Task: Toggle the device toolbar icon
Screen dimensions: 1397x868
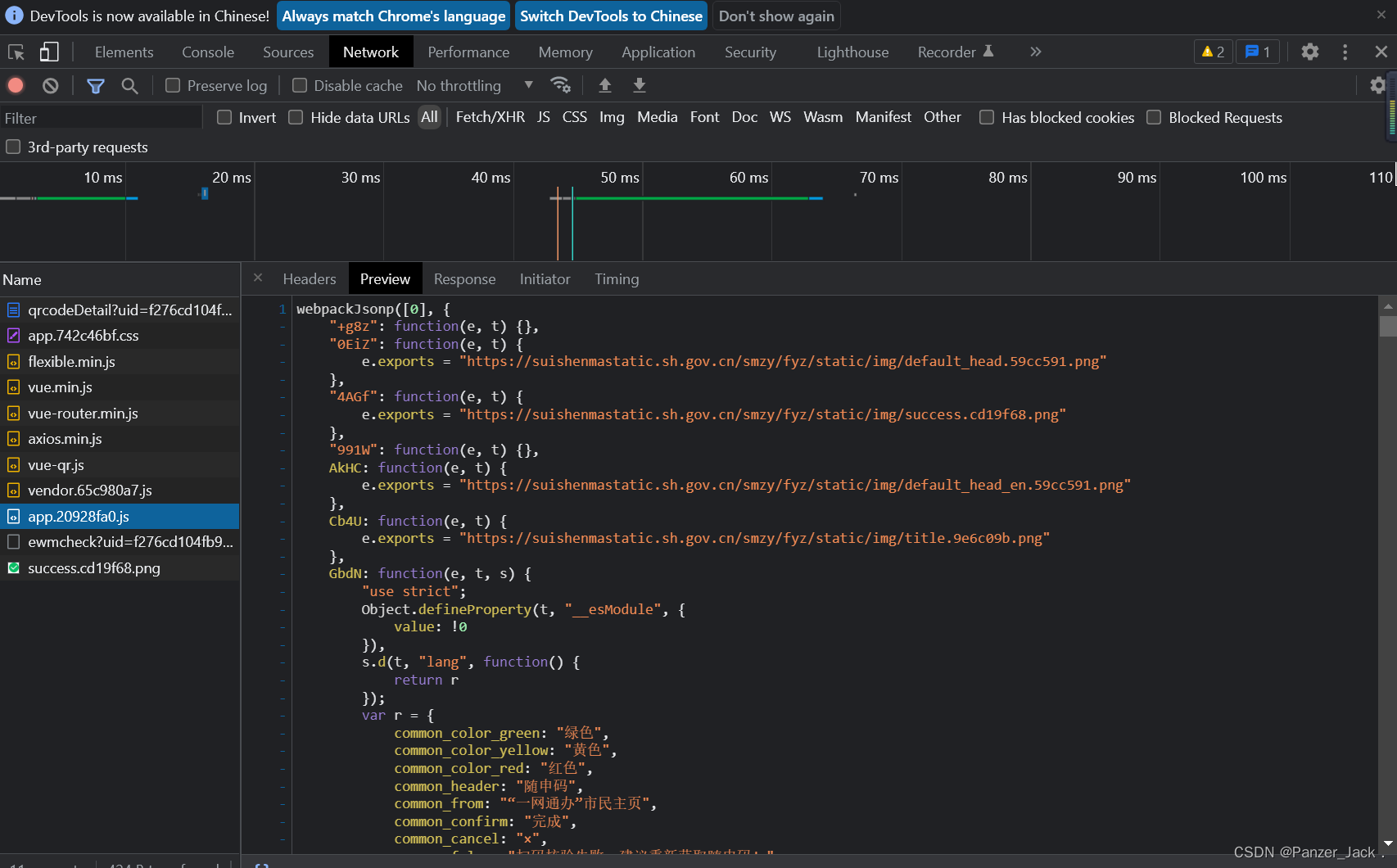Action: (x=49, y=52)
